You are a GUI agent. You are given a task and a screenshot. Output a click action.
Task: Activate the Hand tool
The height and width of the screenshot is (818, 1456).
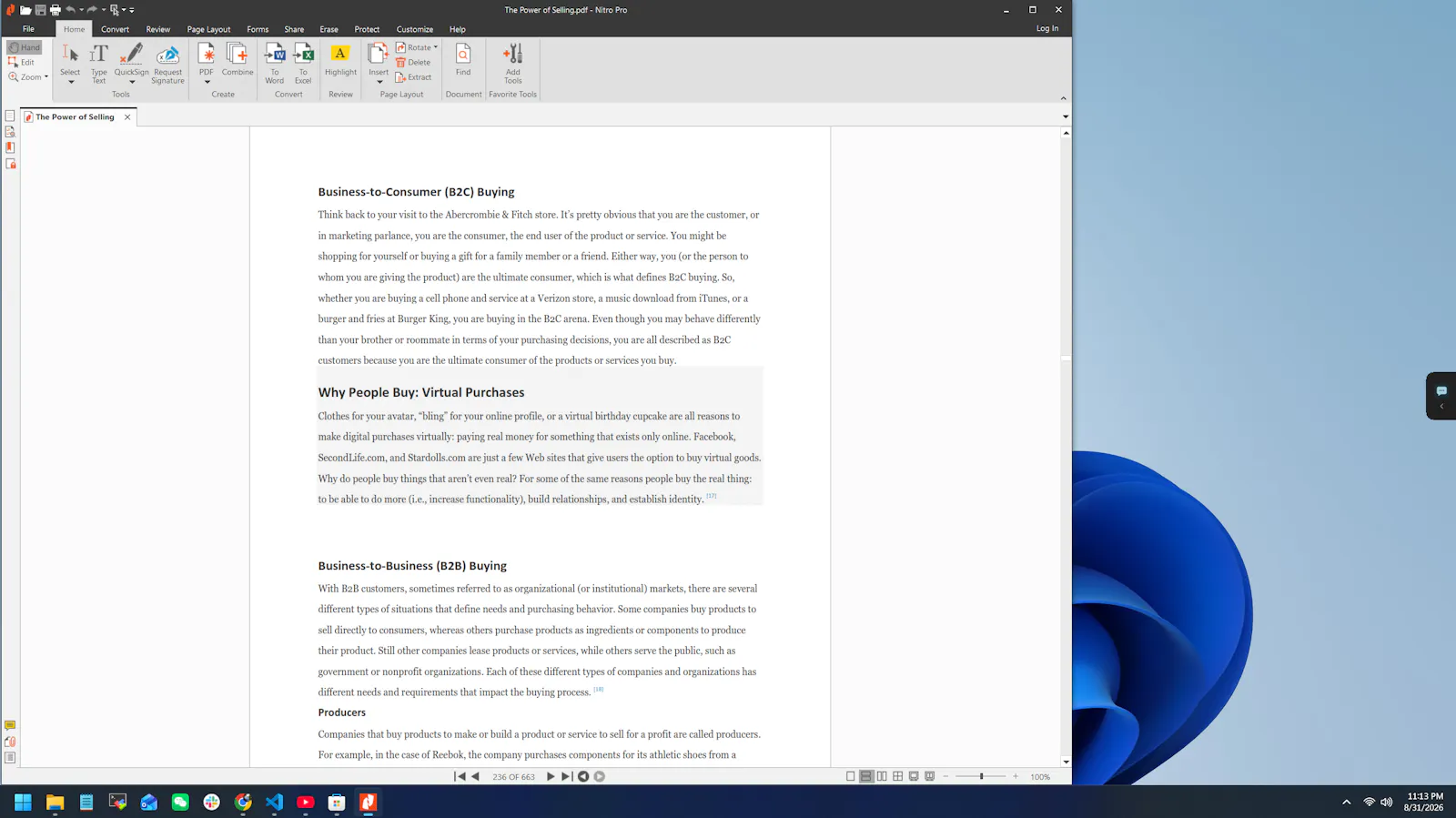point(24,47)
